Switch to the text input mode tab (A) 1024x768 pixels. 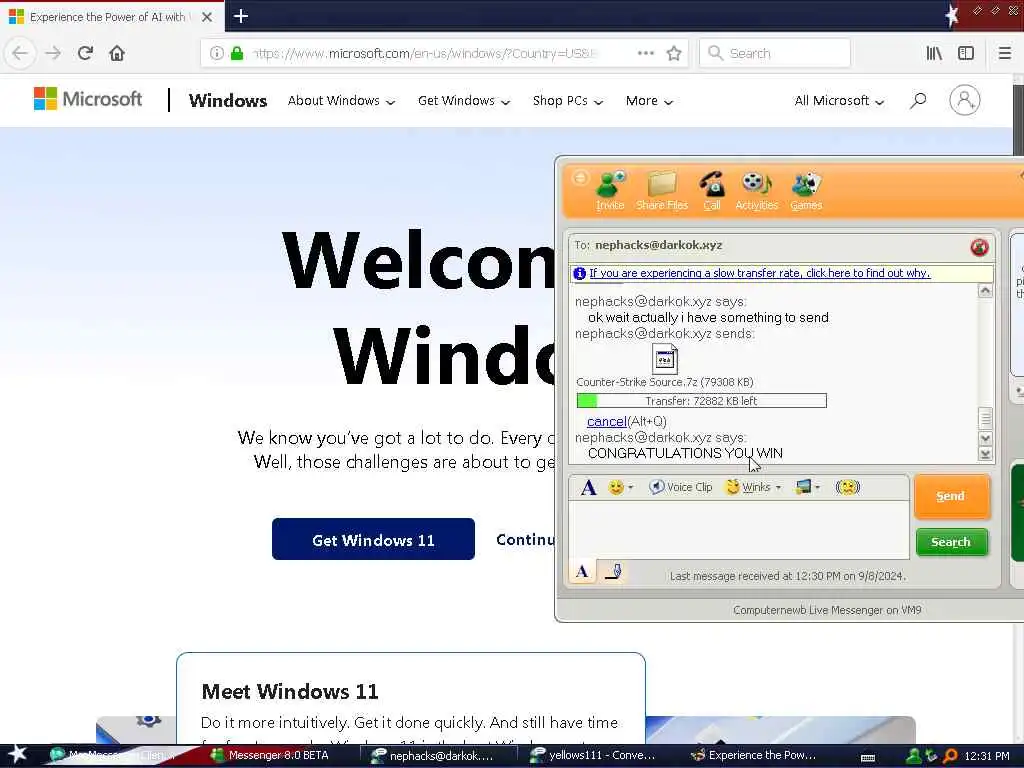coord(582,572)
